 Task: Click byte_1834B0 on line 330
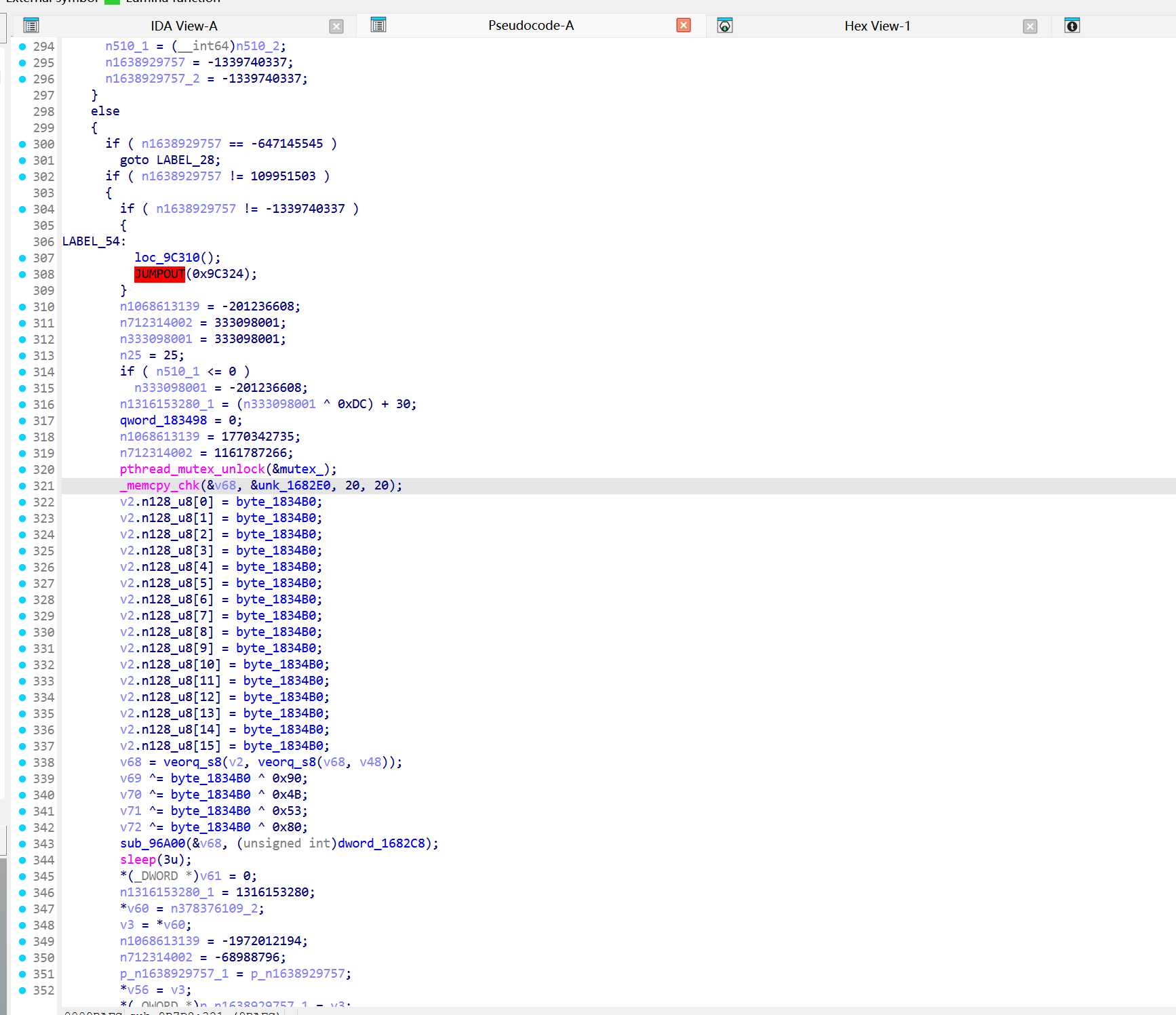click(x=276, y=632)
